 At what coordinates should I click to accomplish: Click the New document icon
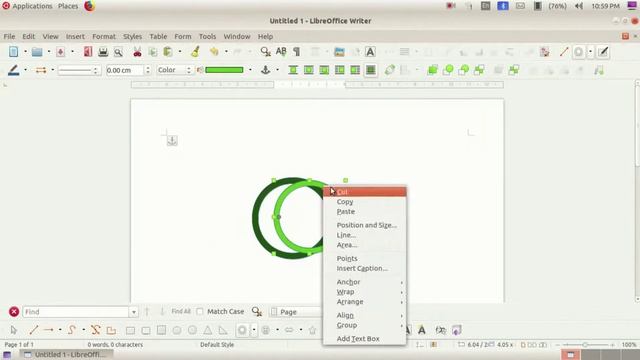(x=13, y=52)
